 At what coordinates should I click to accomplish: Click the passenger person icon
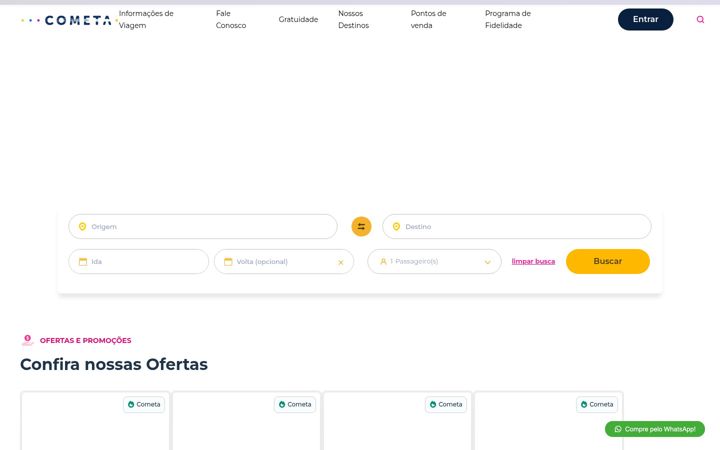pos(383,261)
